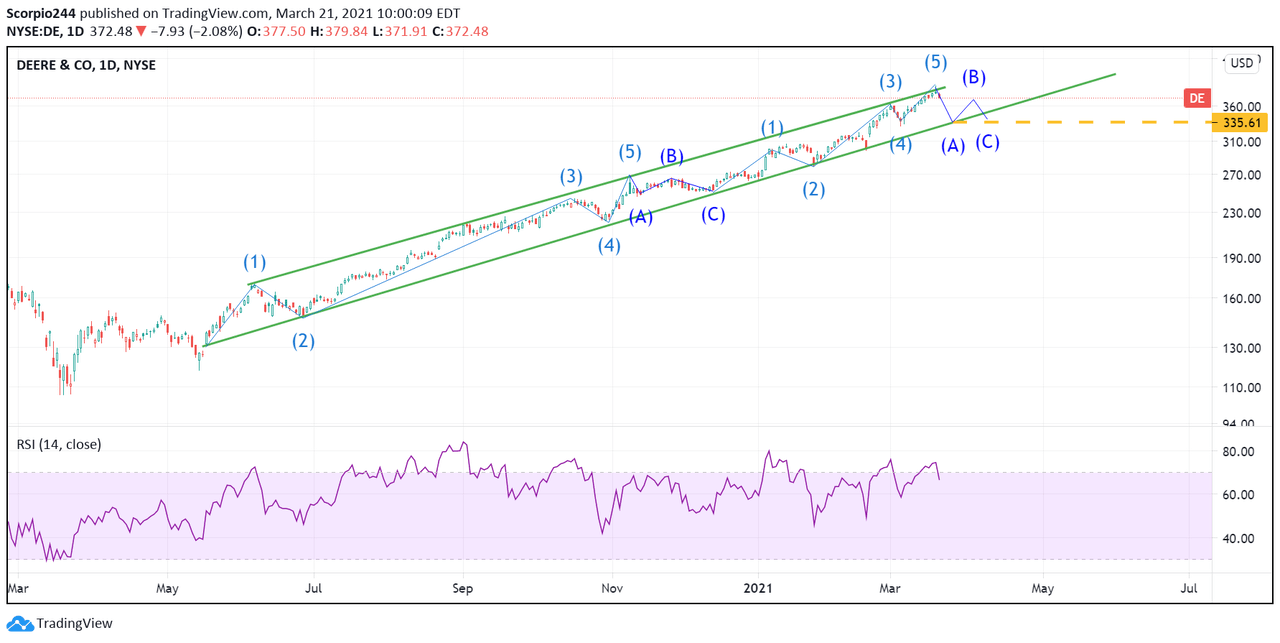The height and width of the screenshot is (643, 1280).
Task: Select projected (A) wave label beside dashed line
Action: 954,146
